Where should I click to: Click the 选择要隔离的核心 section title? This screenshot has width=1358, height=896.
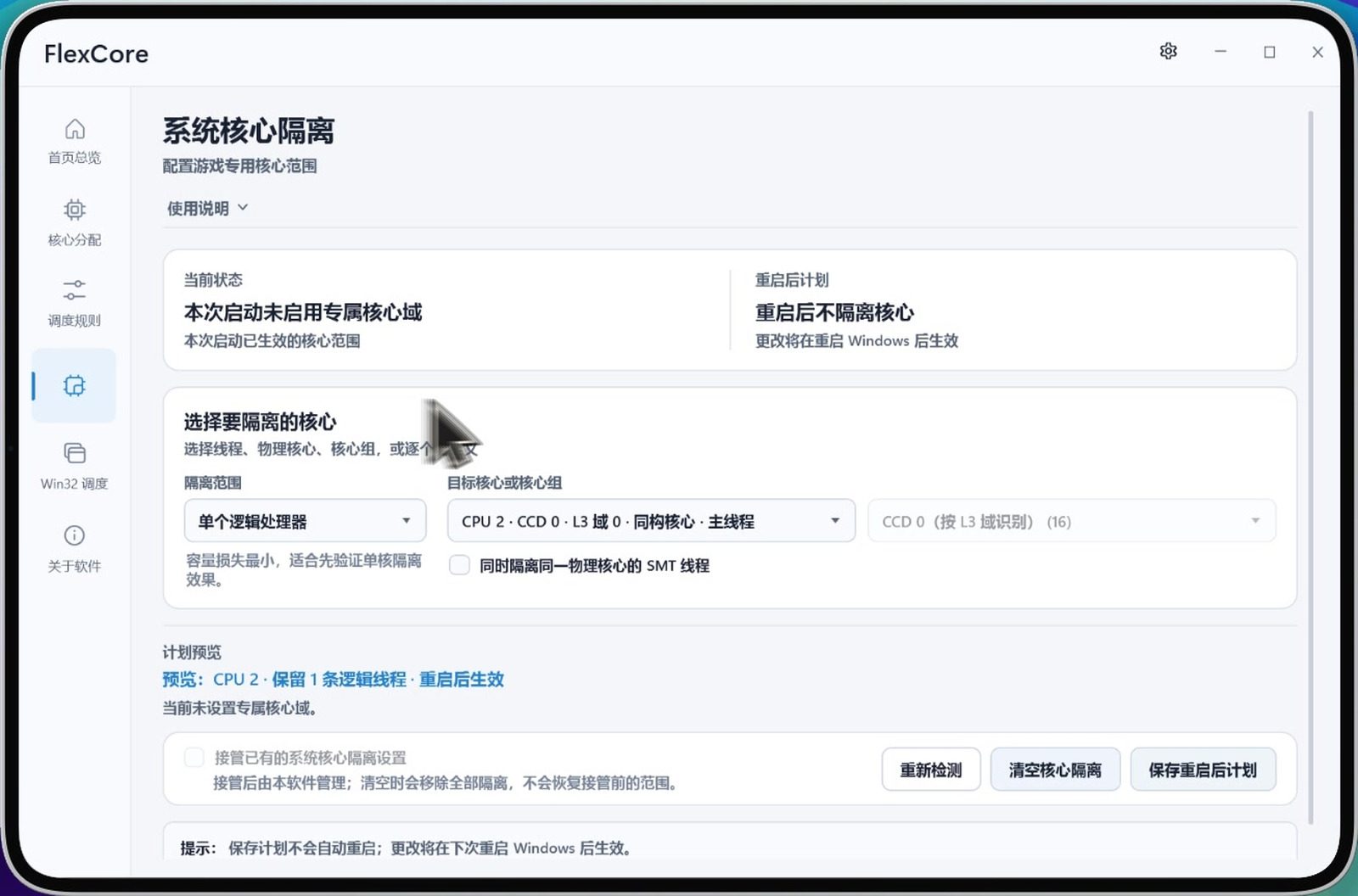260,422
